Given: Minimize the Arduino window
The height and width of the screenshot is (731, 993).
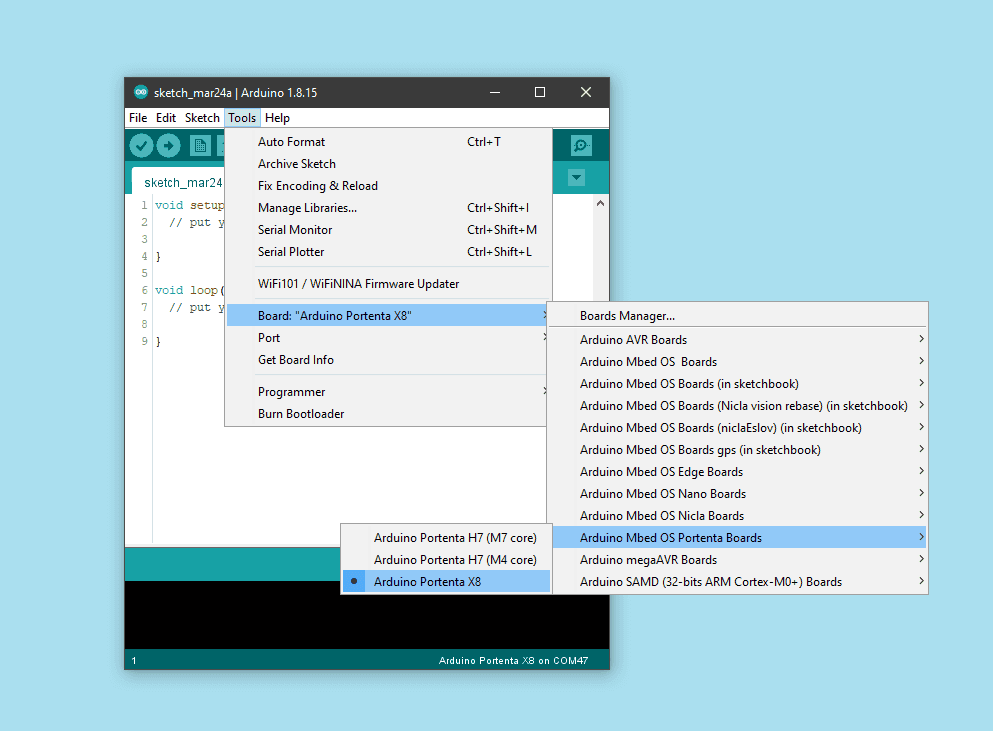Looking at the screenshot, I should pos(495,92).
